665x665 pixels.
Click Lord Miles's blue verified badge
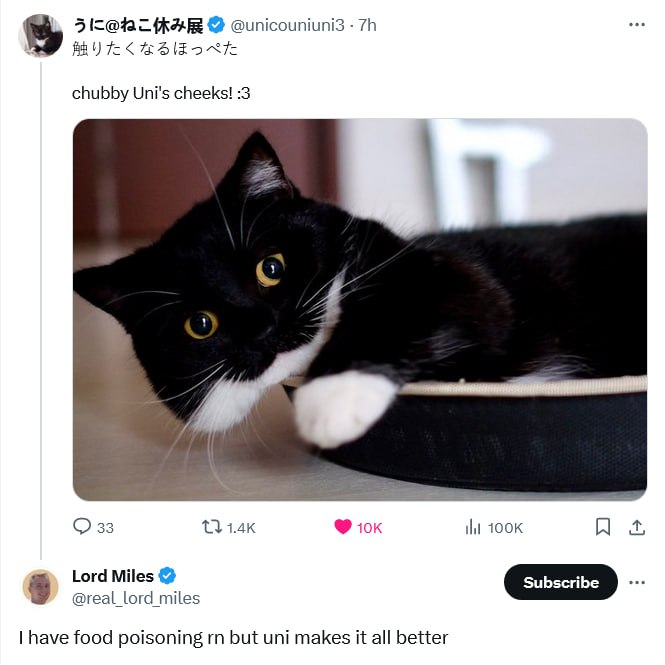click(167, 576)
